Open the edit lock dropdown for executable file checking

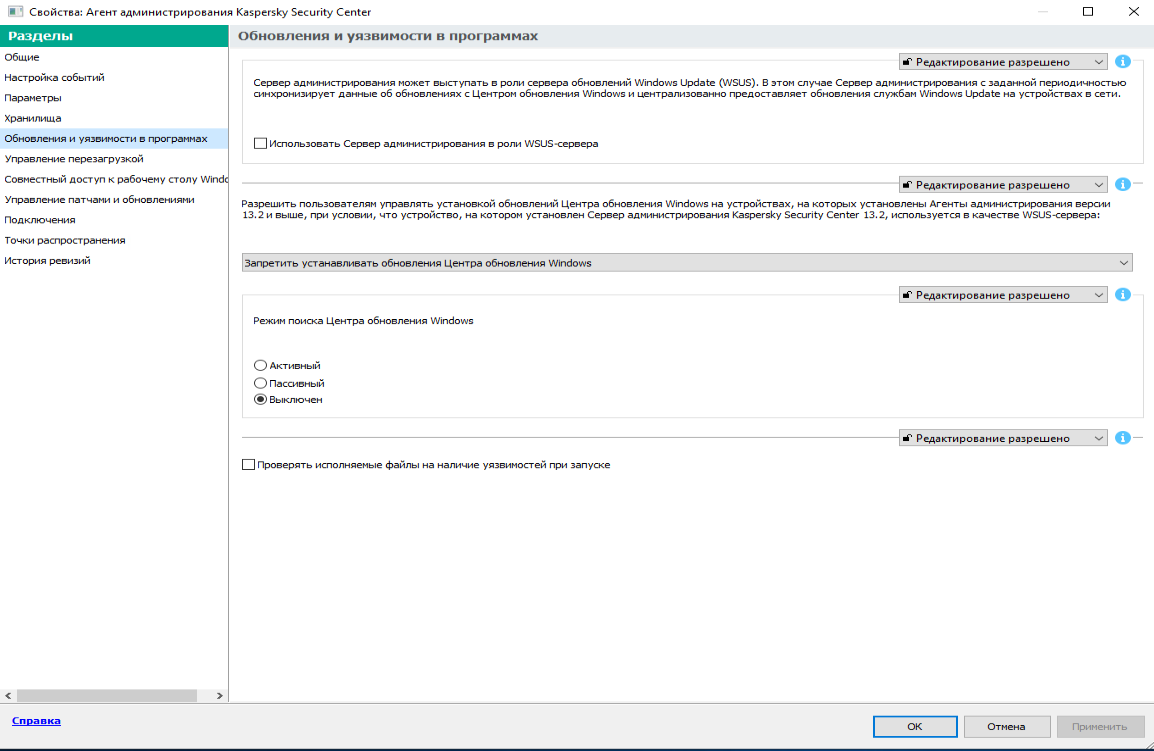[1003, 438]
